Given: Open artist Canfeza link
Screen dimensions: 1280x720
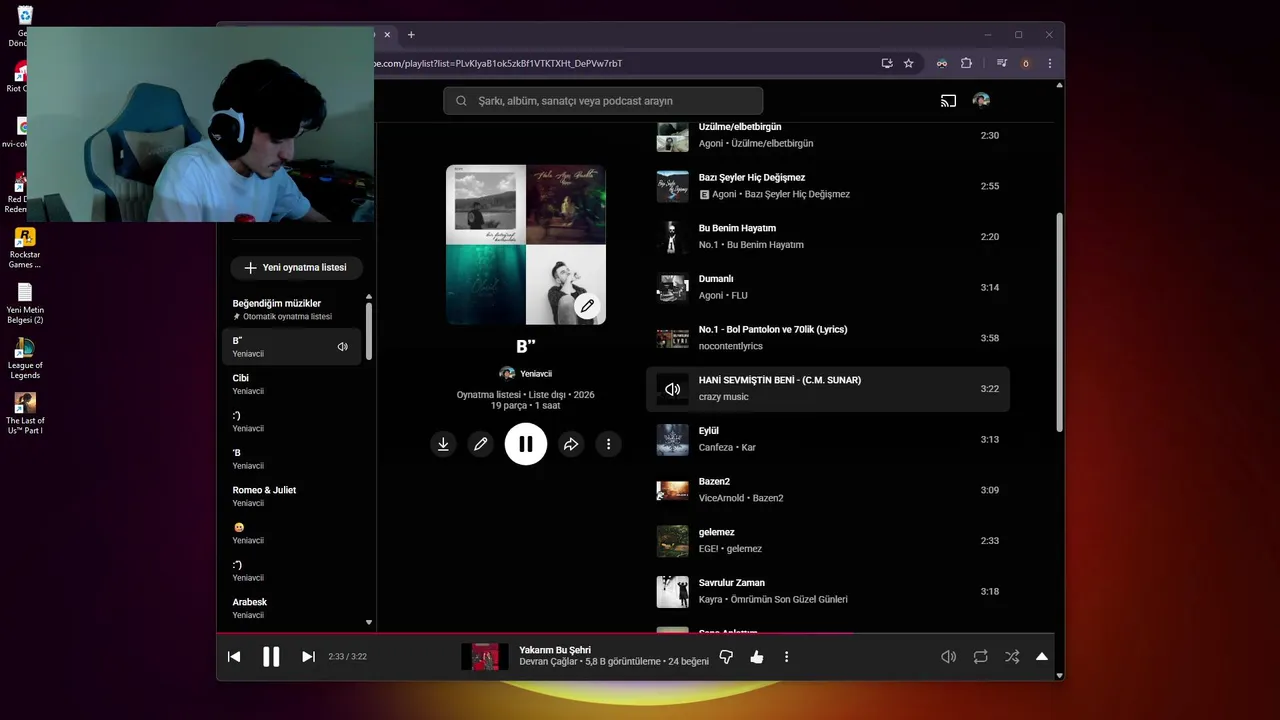Looking at the screenshot, I should tap(716, 447).
